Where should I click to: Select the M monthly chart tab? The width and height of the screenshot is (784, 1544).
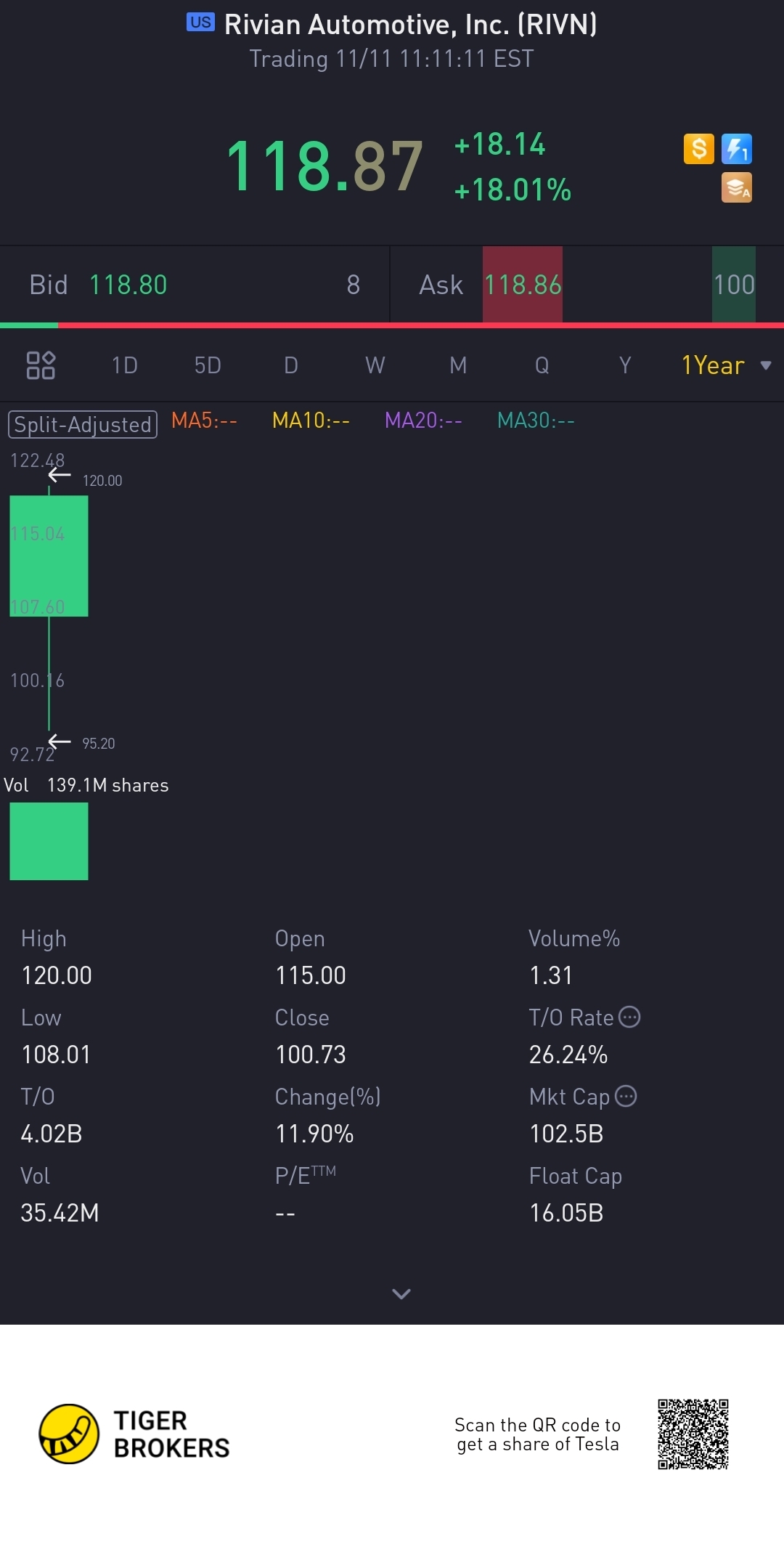pyautogui.click(x=458, y=365)
